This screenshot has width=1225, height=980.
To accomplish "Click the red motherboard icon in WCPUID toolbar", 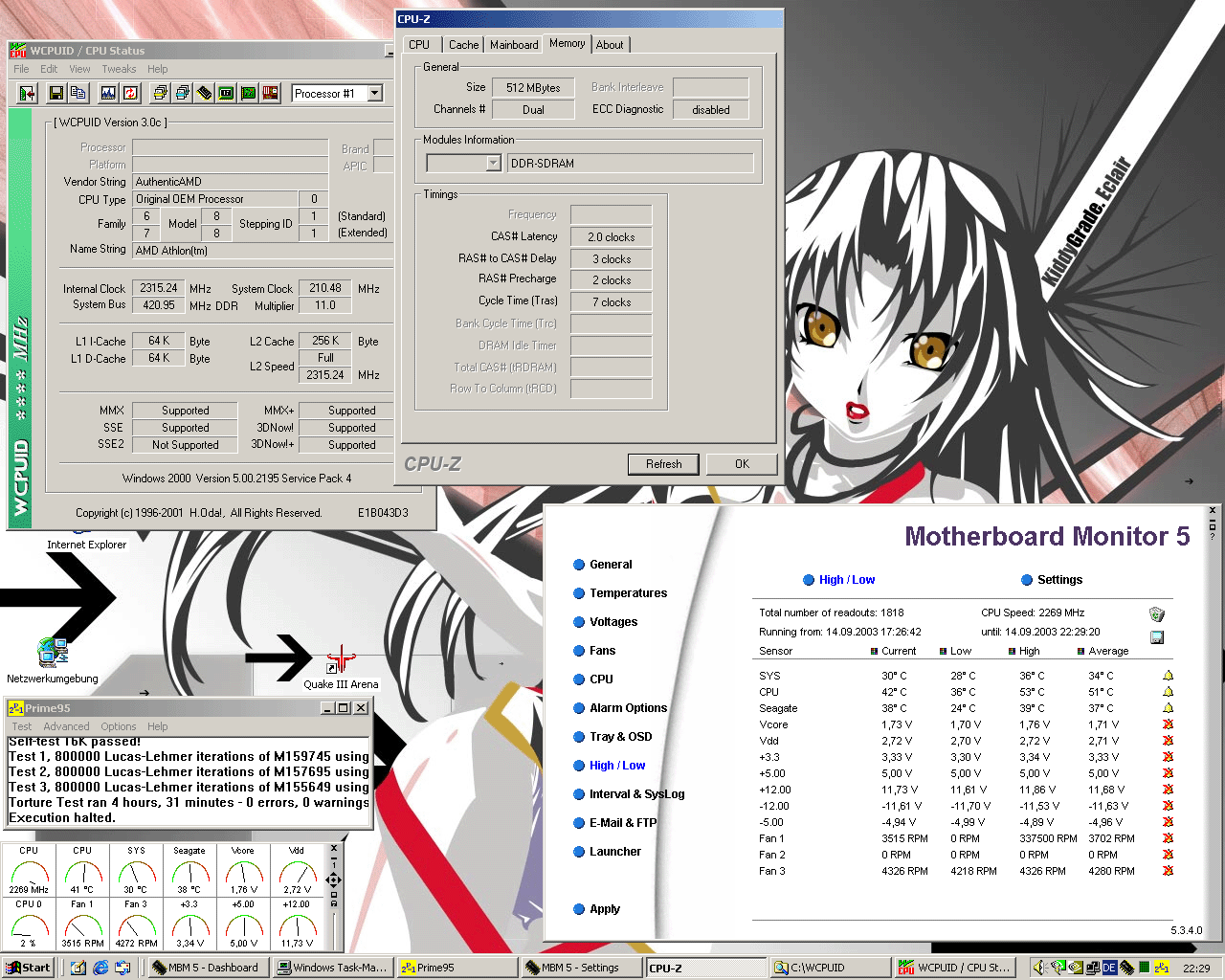I will tap(271, 93).
